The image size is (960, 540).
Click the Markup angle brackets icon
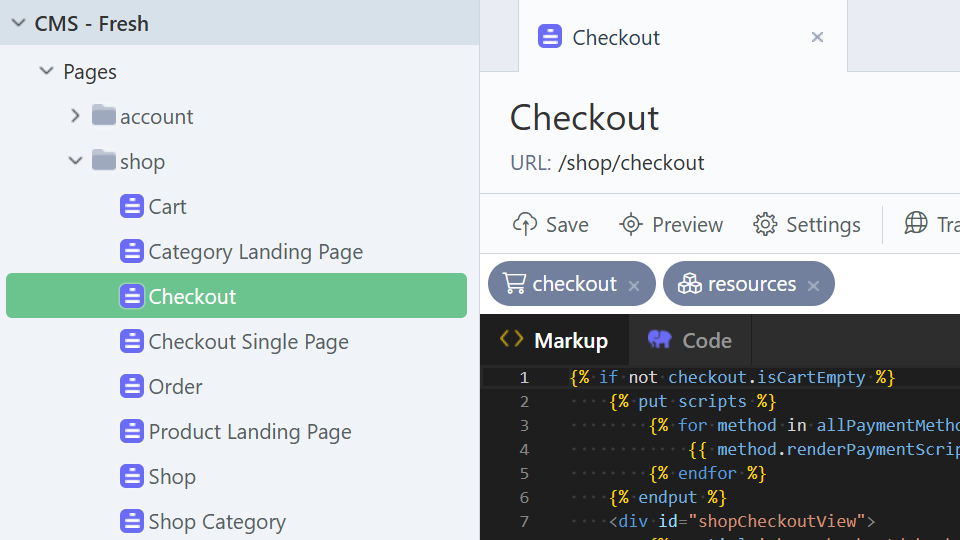tap(511, 339)
